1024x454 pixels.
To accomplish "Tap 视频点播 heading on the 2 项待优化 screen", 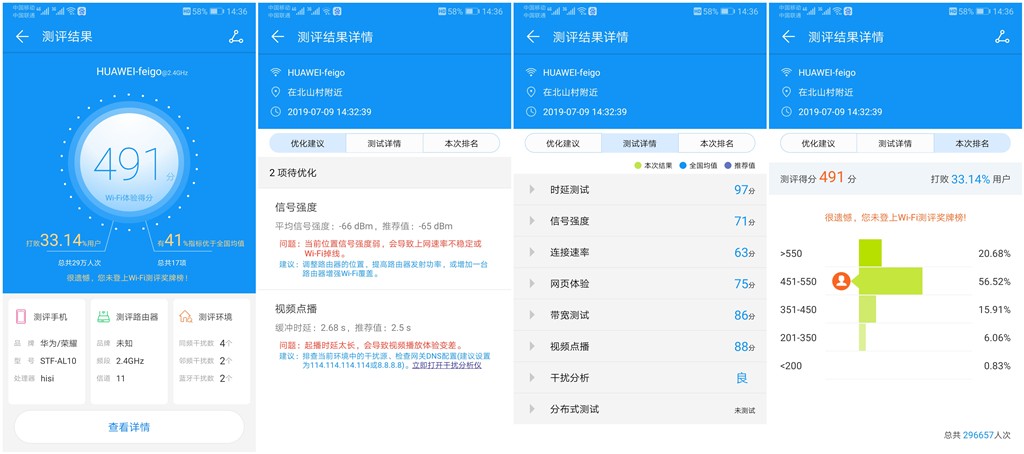I will tap(296, 308).
